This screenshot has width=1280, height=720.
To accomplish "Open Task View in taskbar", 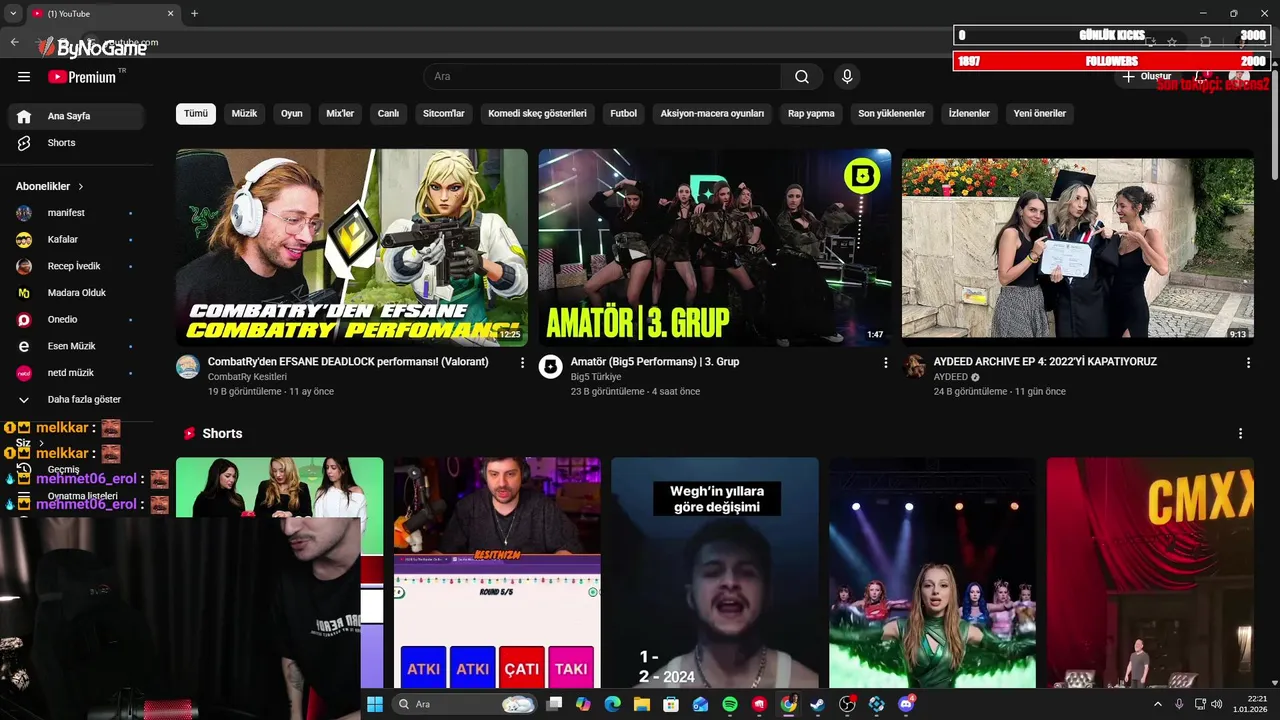I will pyautogui.click(x=555, y=704).
